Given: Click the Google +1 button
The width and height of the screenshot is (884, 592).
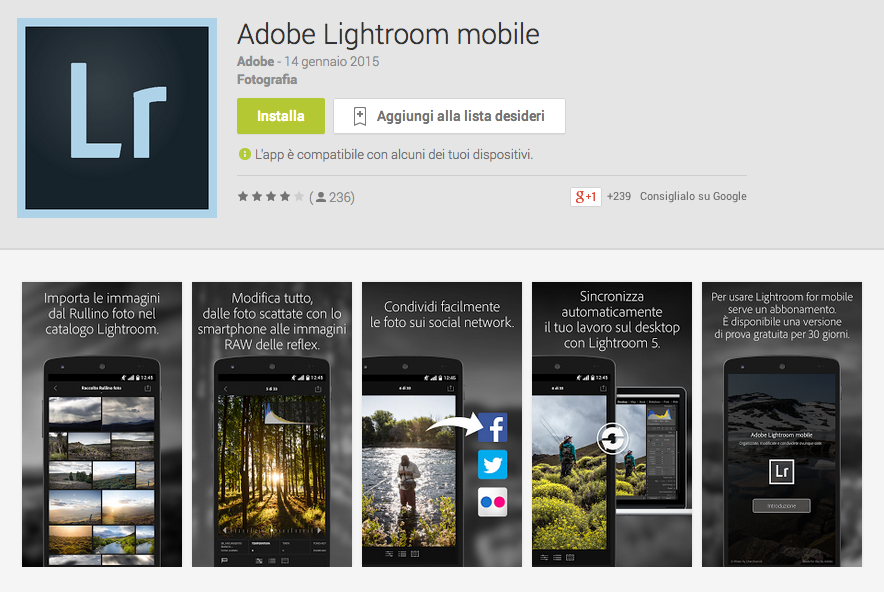Looking at the screenshot, I should (586, 196).
